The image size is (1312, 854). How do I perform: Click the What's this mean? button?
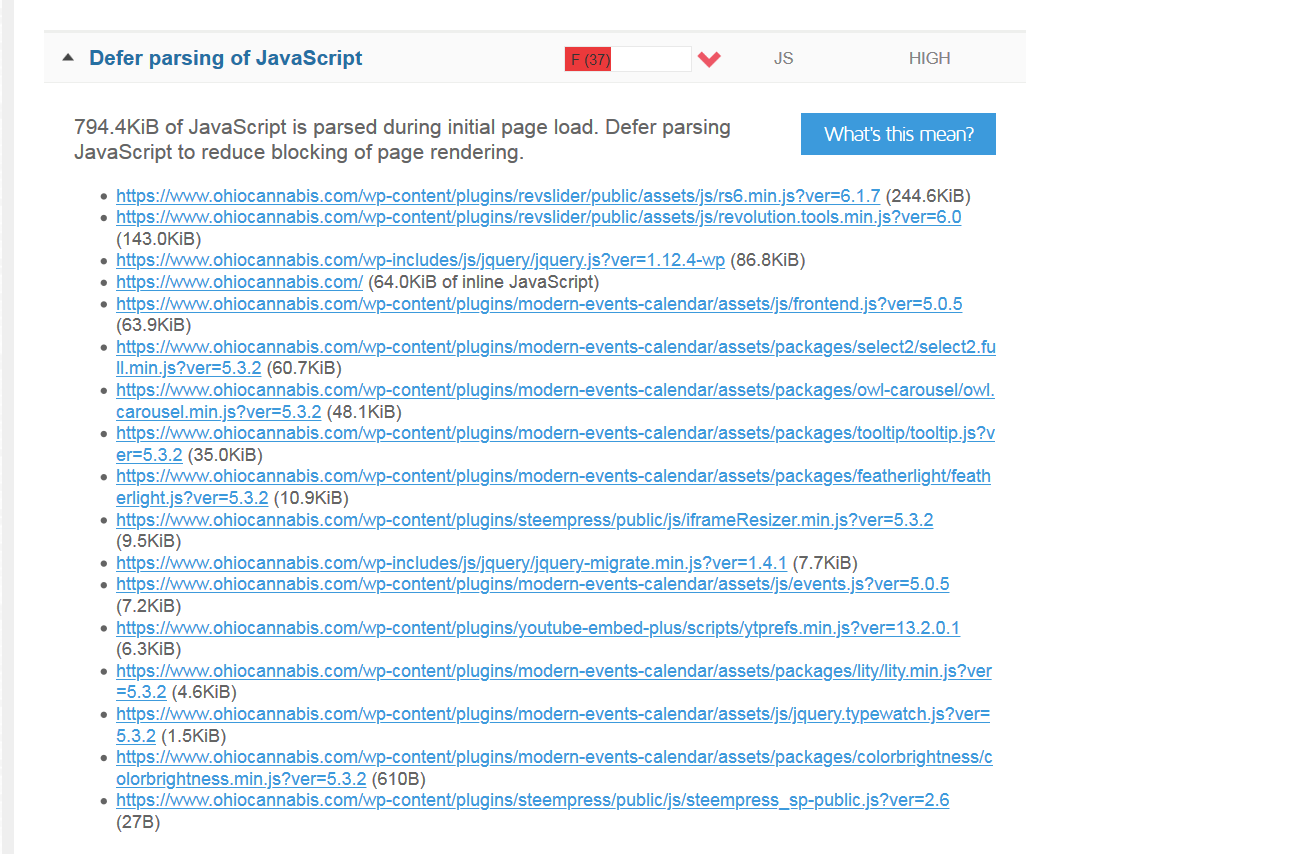898,134
